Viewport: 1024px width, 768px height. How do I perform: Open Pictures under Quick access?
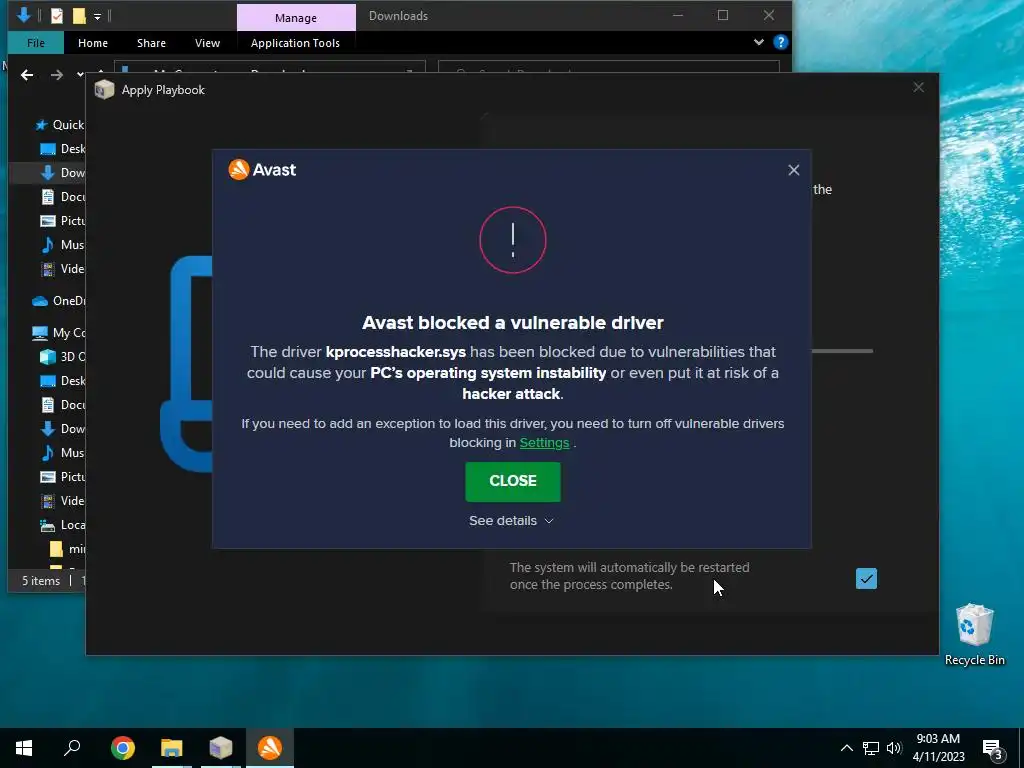[62, 221]
